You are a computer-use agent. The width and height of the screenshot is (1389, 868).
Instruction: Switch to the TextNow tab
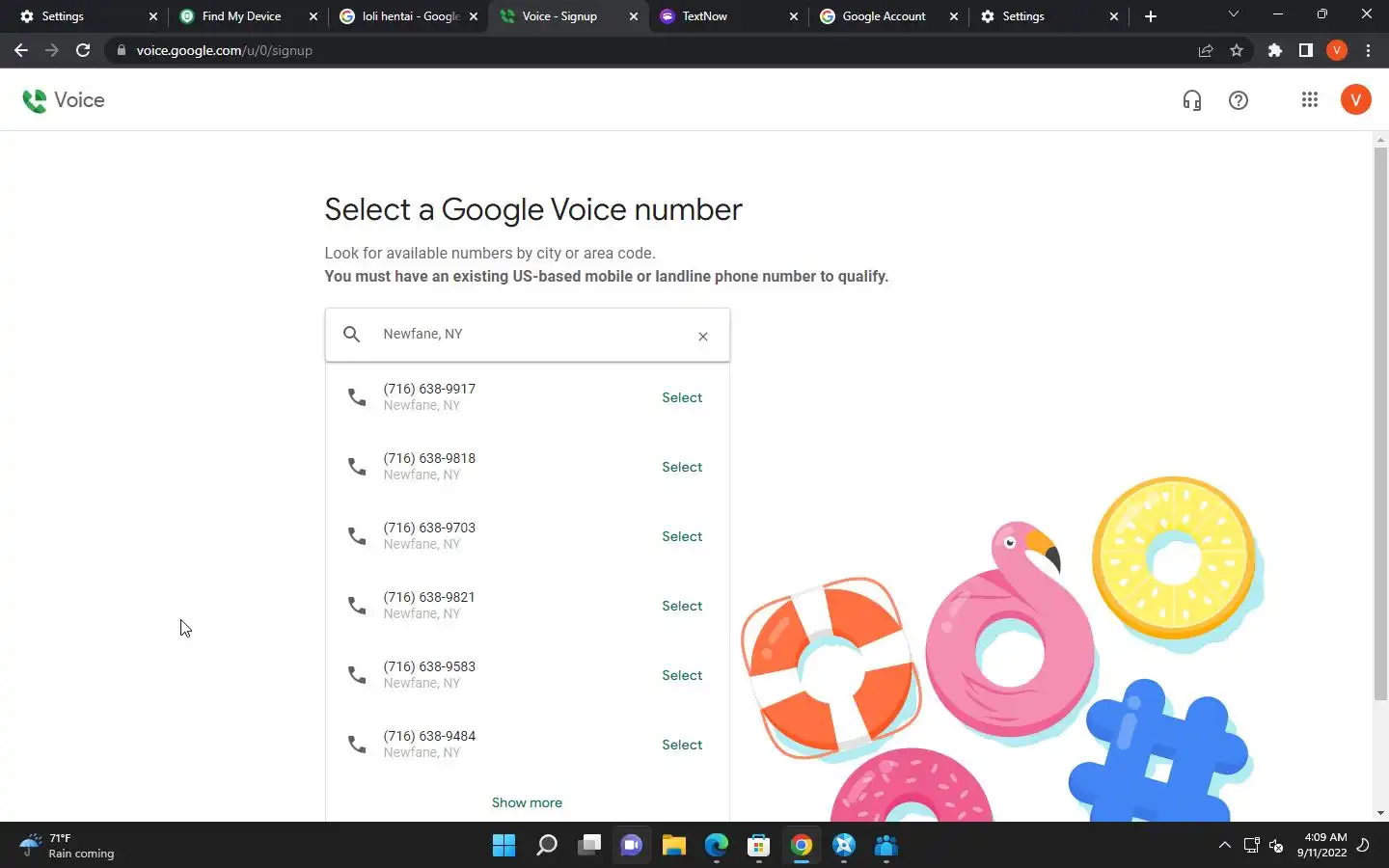click(726, 16)
